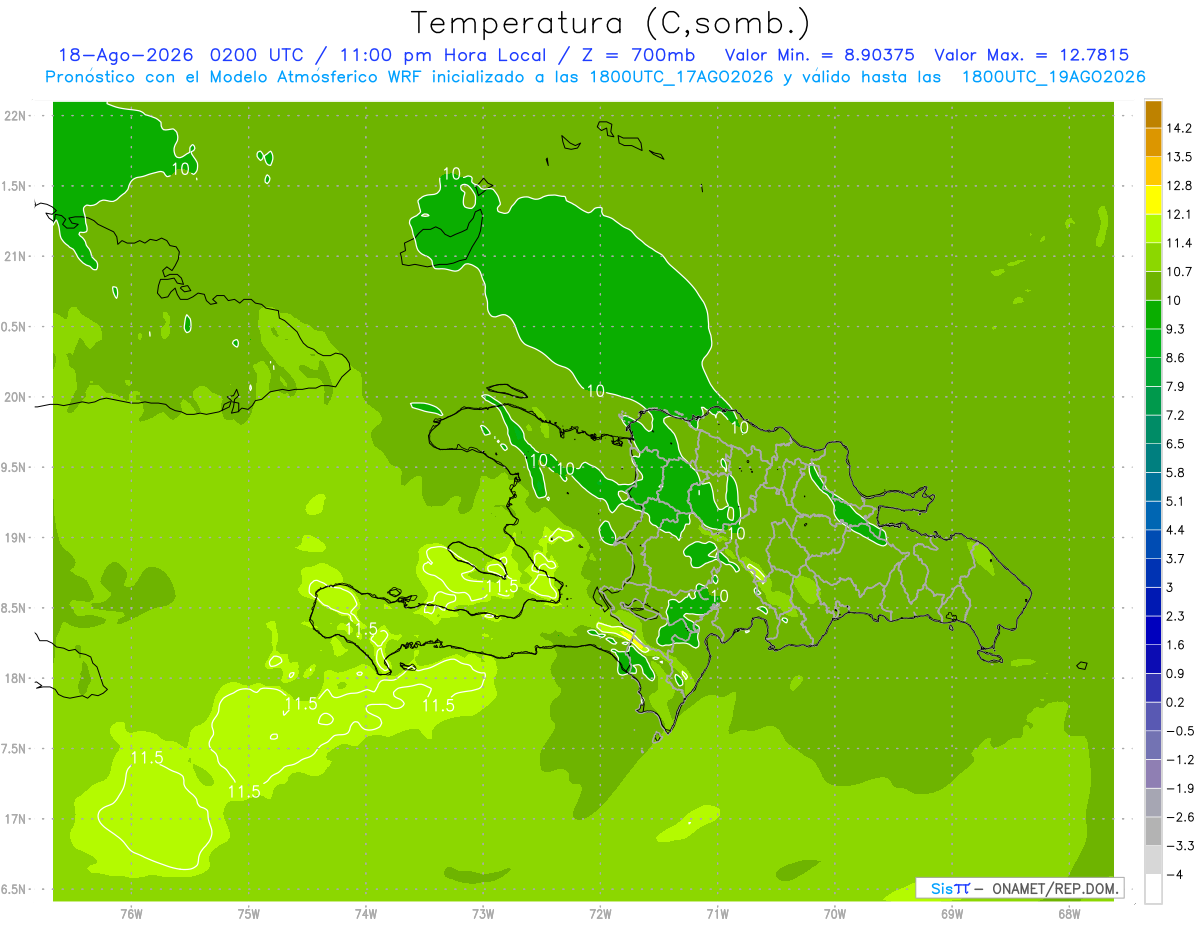Image resolution: width=1200 pixels, height=927 pixels.
Task: Pick the orange swatch between 14.2 and 13.5
Action: [x=1153, y=142]
